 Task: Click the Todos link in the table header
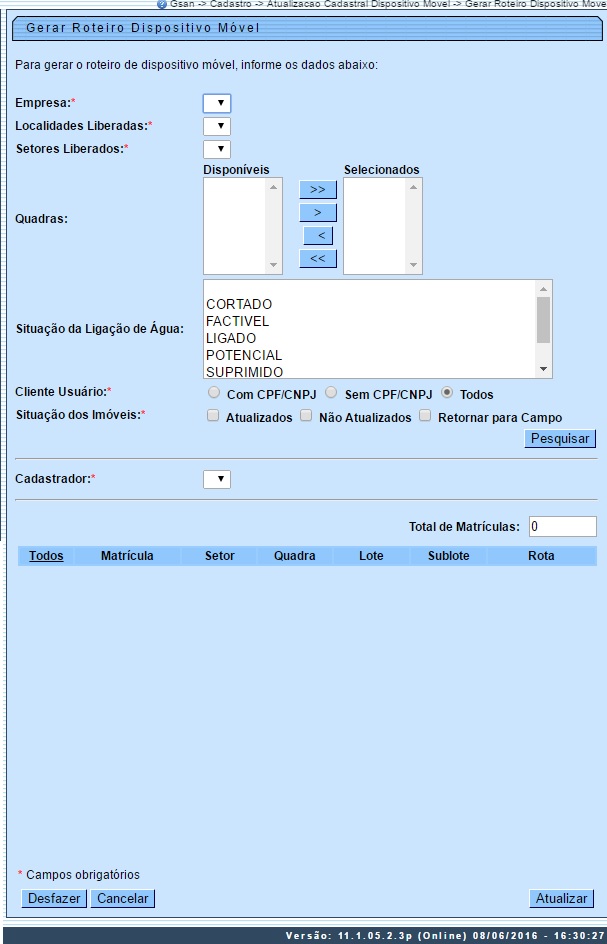(46, 556)
